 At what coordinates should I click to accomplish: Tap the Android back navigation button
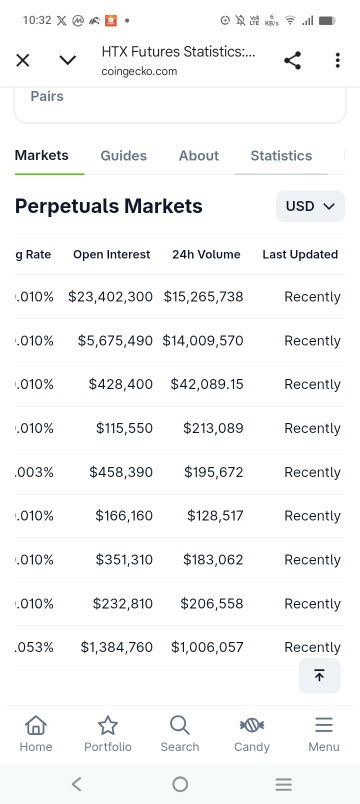pos(76,783)
